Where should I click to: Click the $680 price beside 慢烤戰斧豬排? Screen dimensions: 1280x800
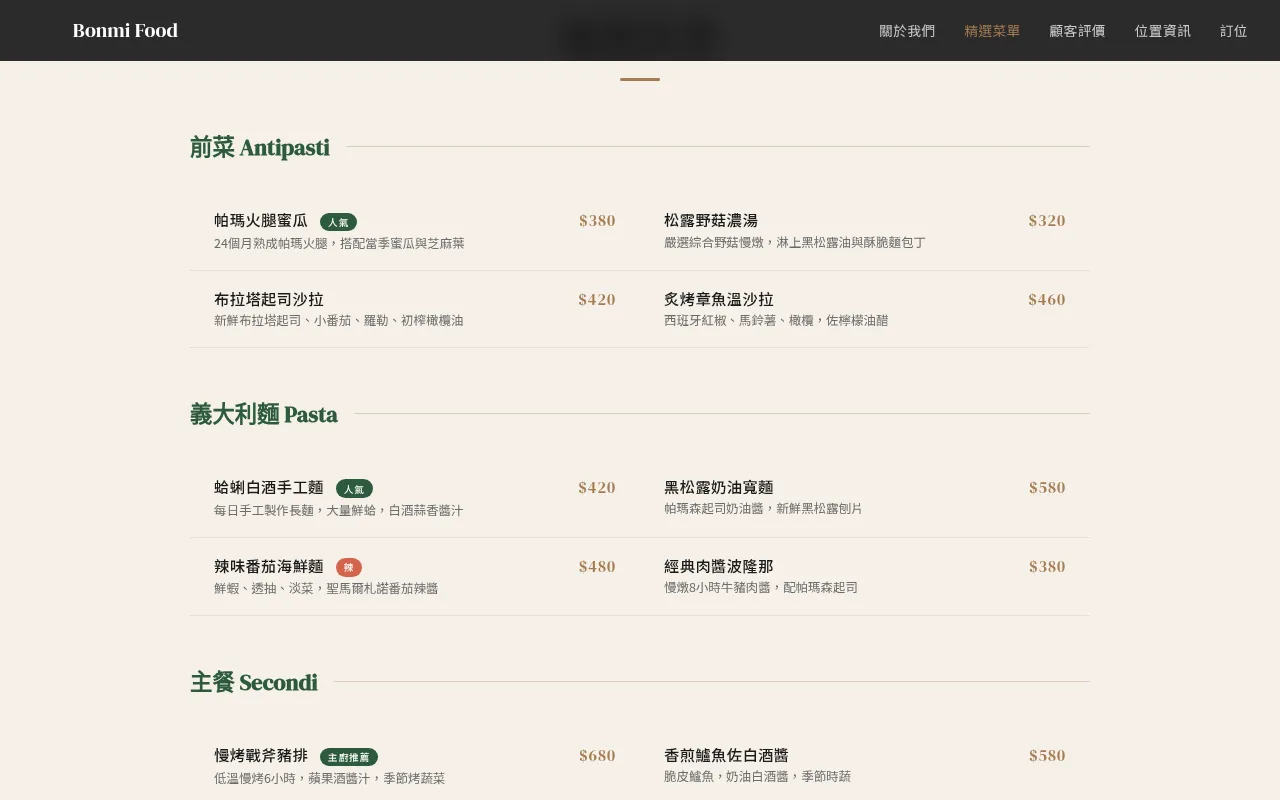[x=597, y=756]
